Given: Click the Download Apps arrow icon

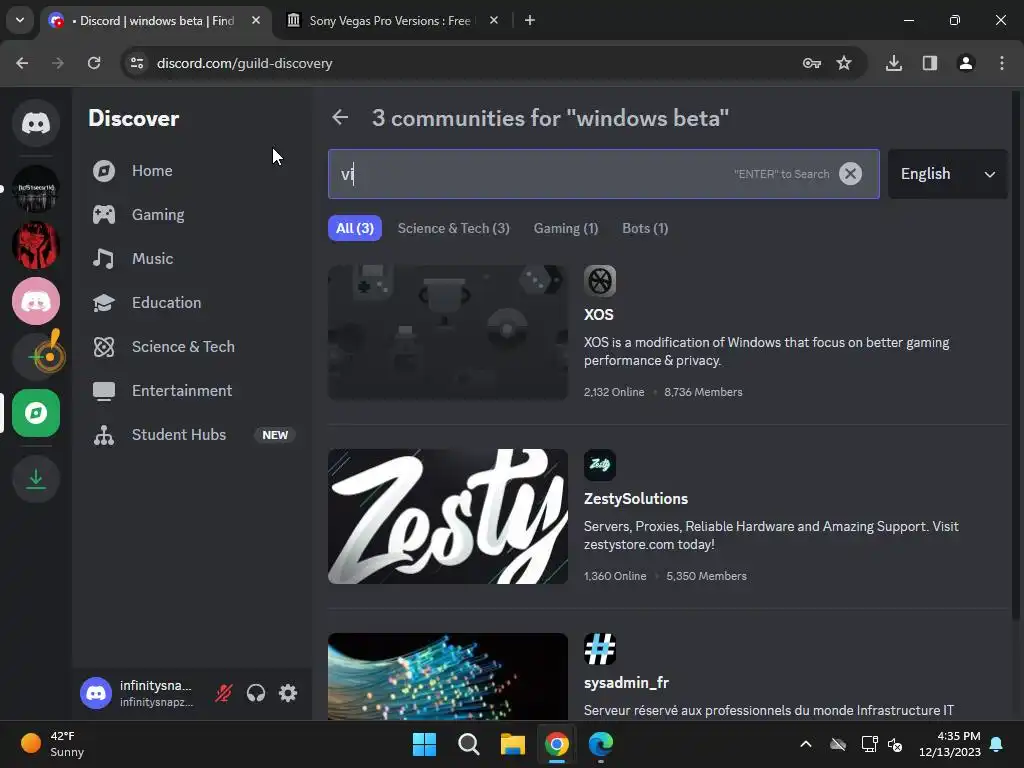Looking at the screenshot, I should (x=36, y=479).
